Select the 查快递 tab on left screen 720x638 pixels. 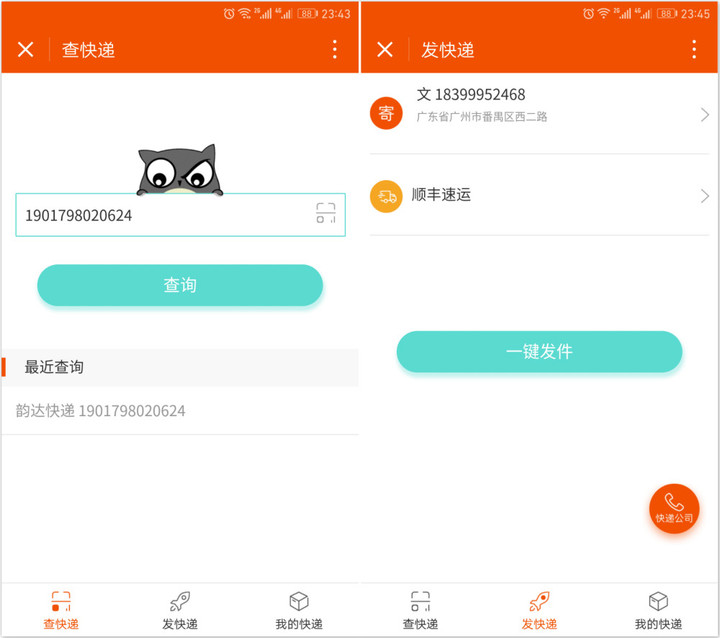tap(61, 611)
